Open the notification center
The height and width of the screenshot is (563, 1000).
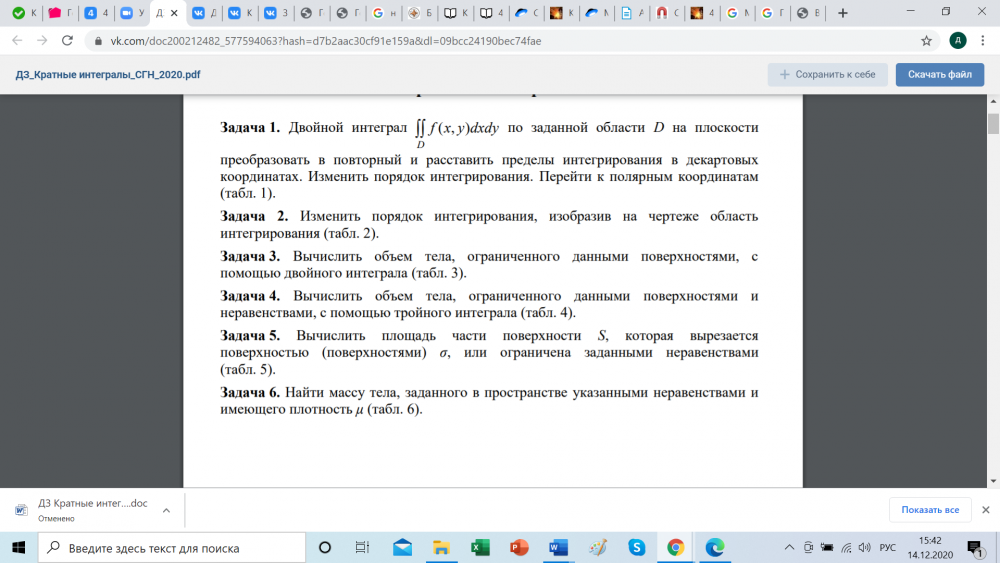975,548
